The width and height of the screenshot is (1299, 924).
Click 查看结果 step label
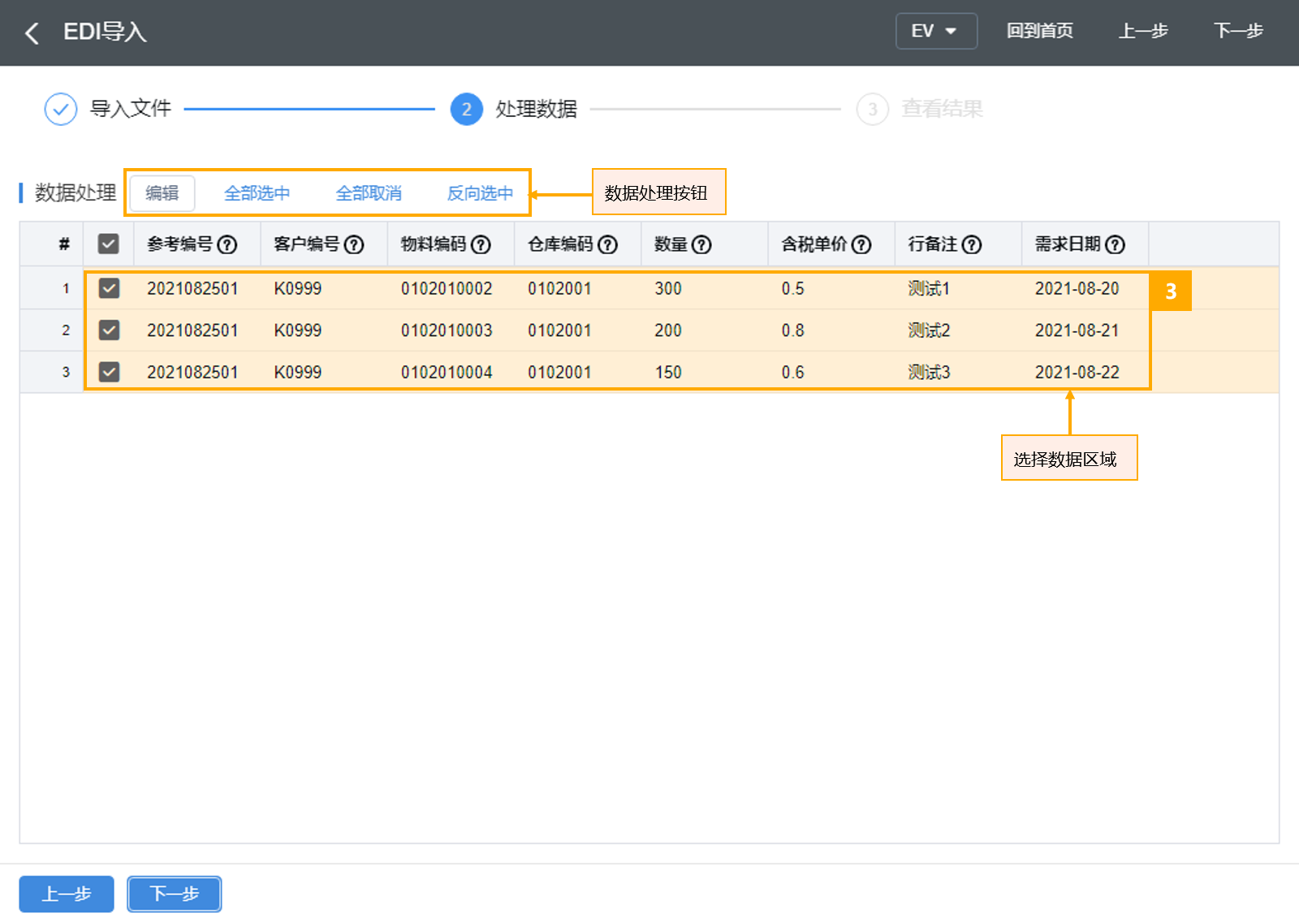point(943,109)
